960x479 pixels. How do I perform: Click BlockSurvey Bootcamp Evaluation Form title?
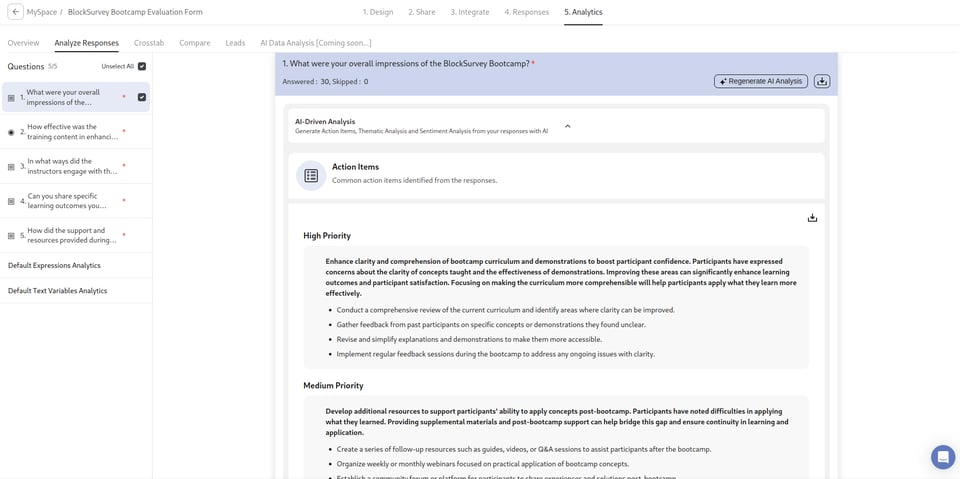135,12
